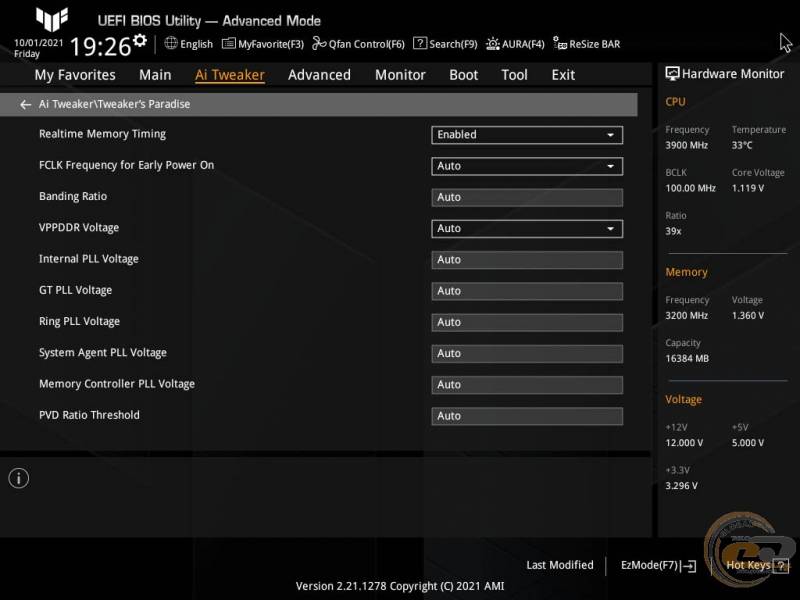Click the TUF logo at top left
800x600 pixels.
coord(52,19)
